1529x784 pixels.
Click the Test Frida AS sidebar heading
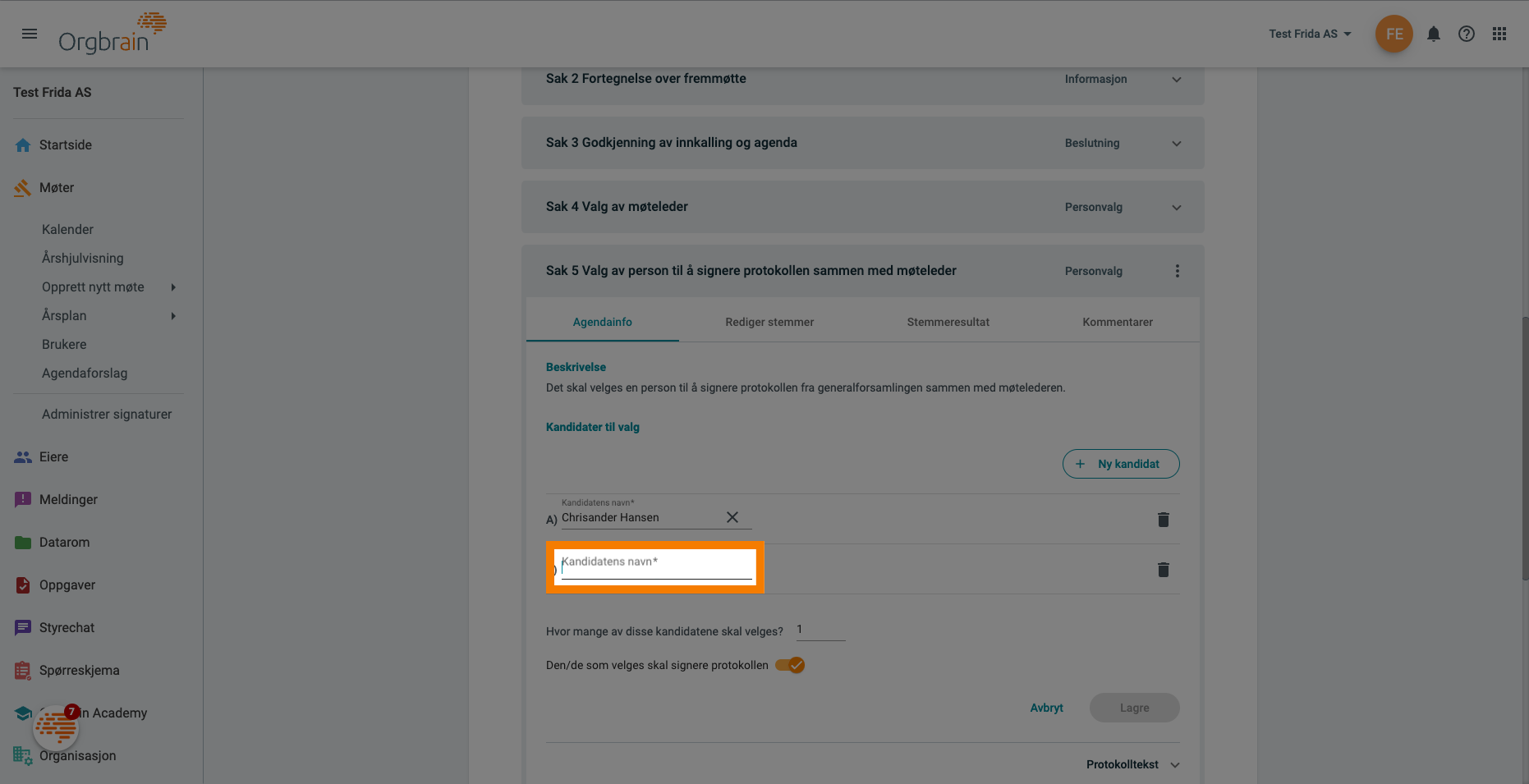53,93
